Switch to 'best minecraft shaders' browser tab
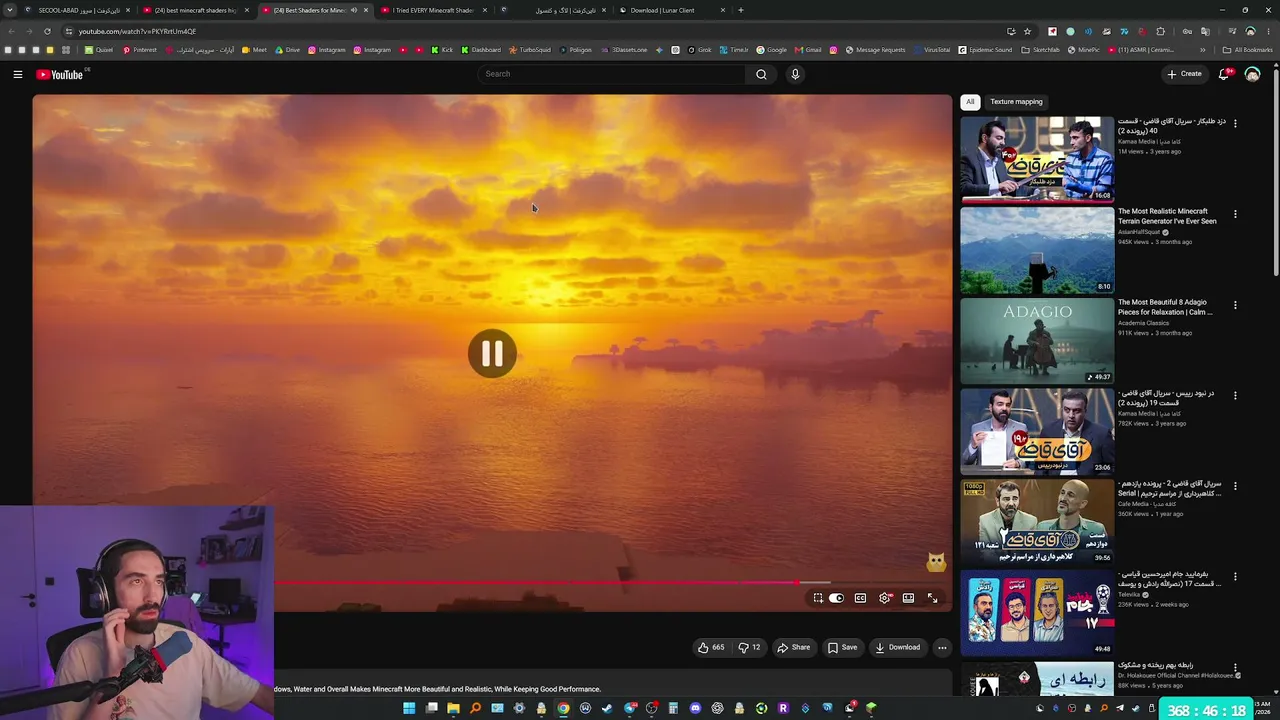1280x720 pixels. tap(196, 10)
